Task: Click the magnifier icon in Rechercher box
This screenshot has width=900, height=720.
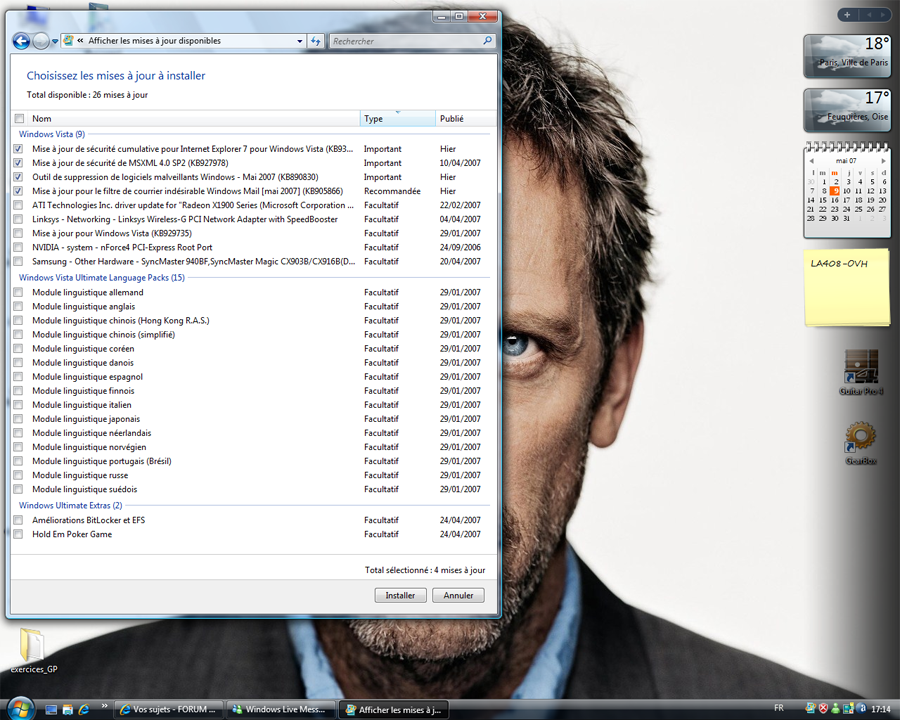Action: 488,41
